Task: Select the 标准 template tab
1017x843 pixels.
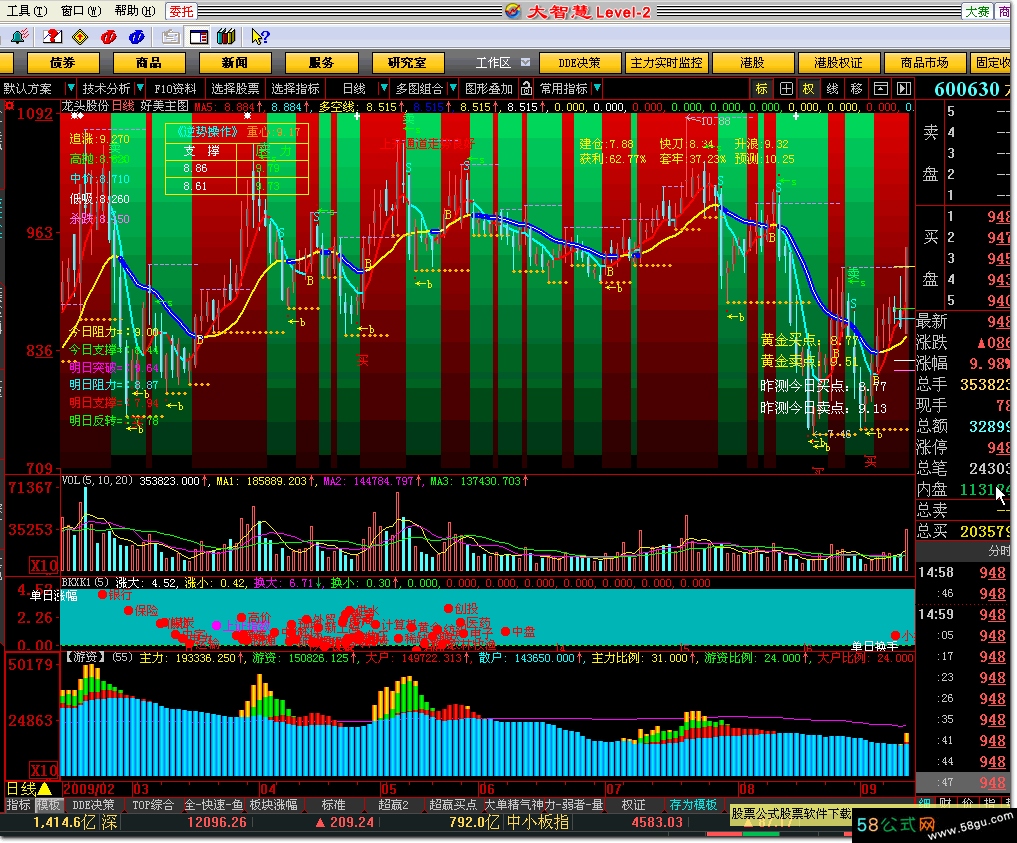Action: coord(333,805)
